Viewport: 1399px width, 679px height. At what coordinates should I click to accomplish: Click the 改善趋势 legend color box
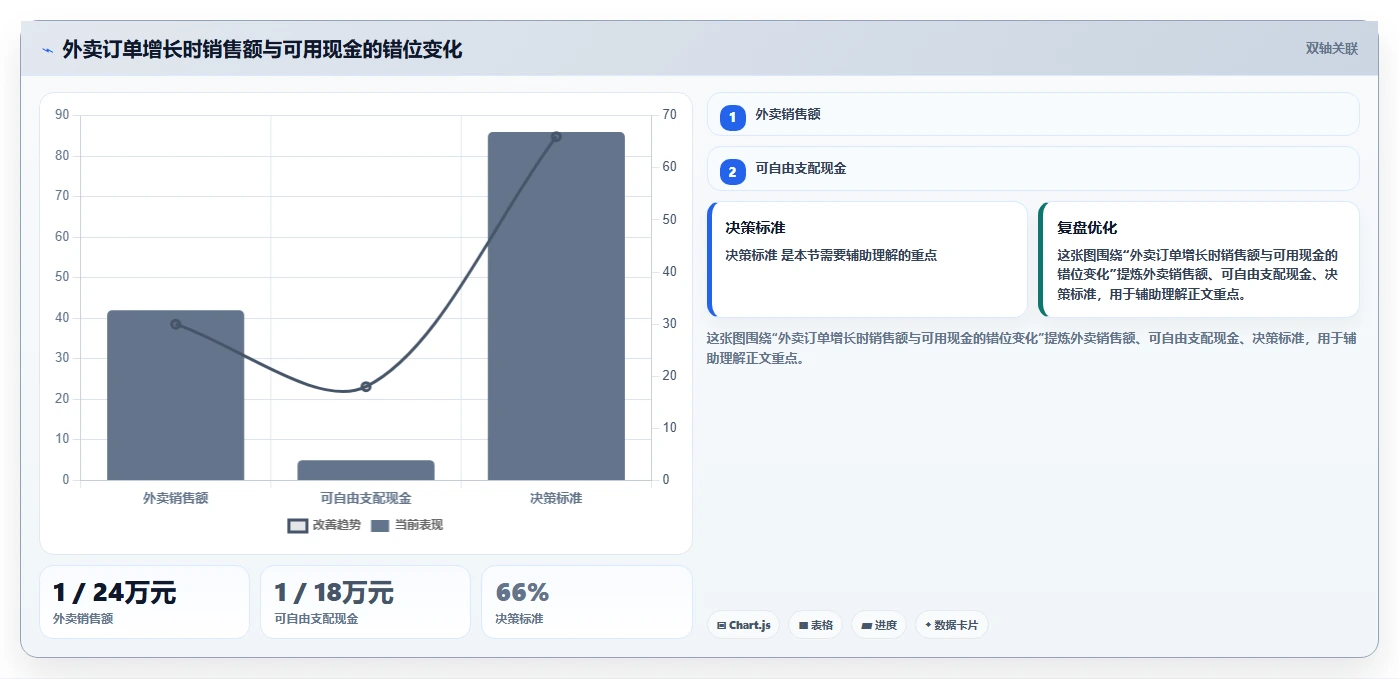click(x=297, y=526)
